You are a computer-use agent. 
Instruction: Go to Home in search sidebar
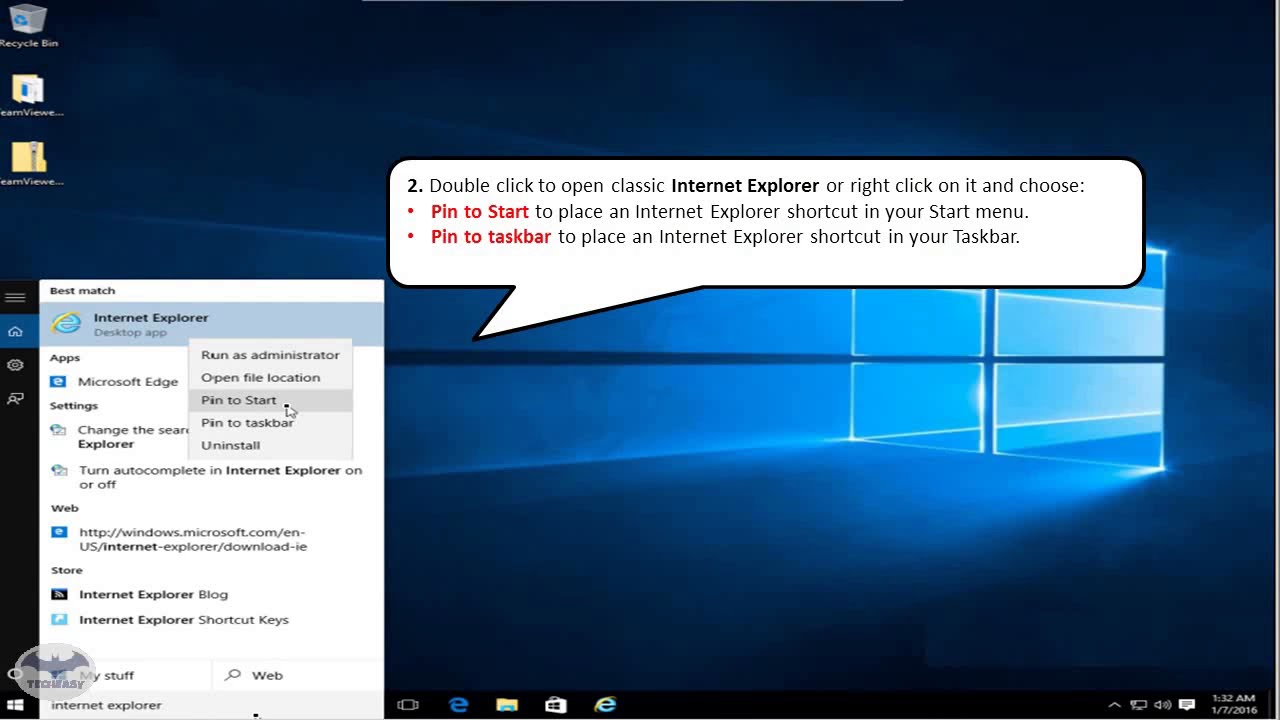click(x=15, y=331)
